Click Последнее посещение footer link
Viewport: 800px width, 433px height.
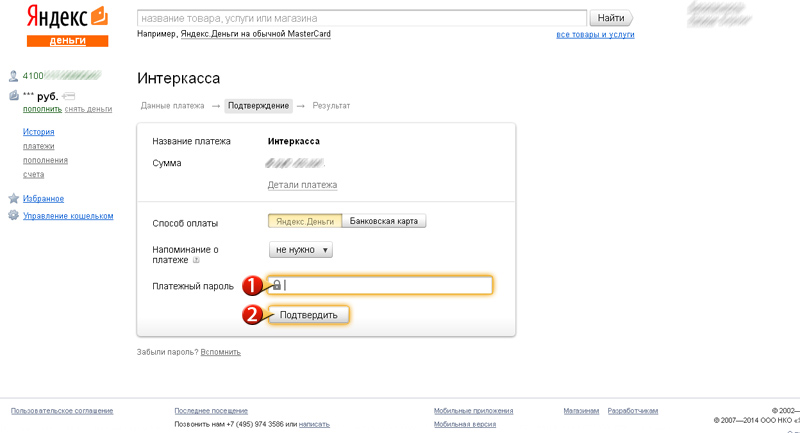[x=211, y=411]
